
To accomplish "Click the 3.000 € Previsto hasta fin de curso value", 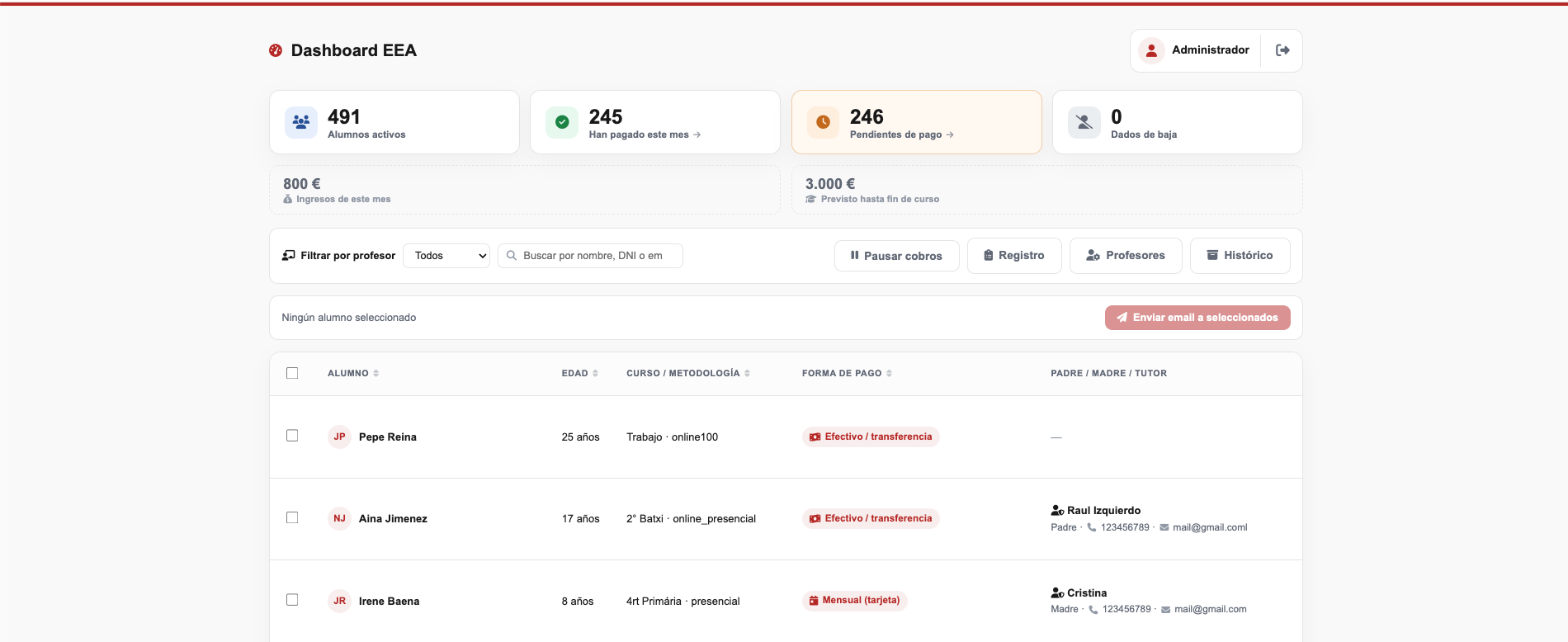I will click(x=830, y=184).
